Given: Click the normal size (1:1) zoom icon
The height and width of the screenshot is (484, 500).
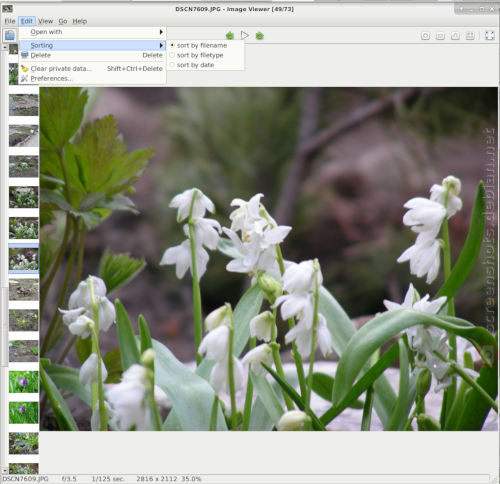Looking at the screenshot, I should click(455, 36).
